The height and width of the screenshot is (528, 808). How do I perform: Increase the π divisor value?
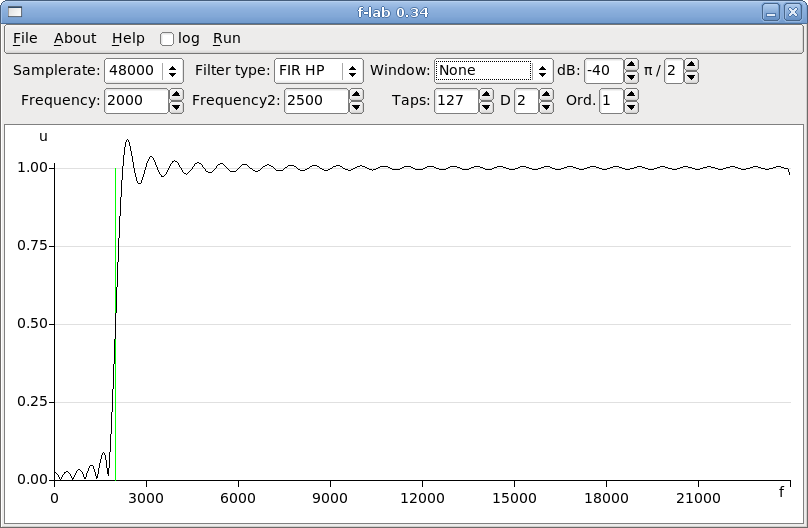click(x=692, y=64)
